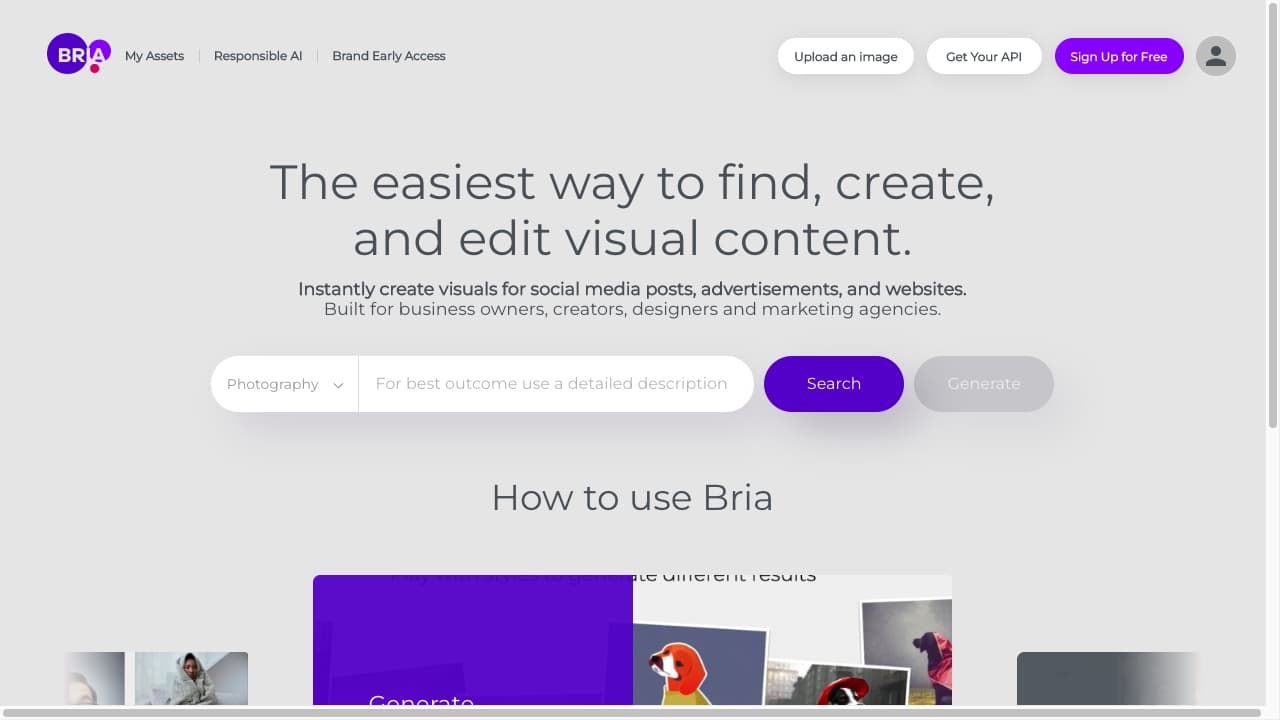
Task: Click the greyed-out Generate button
Action: click(x=983, y=384)
